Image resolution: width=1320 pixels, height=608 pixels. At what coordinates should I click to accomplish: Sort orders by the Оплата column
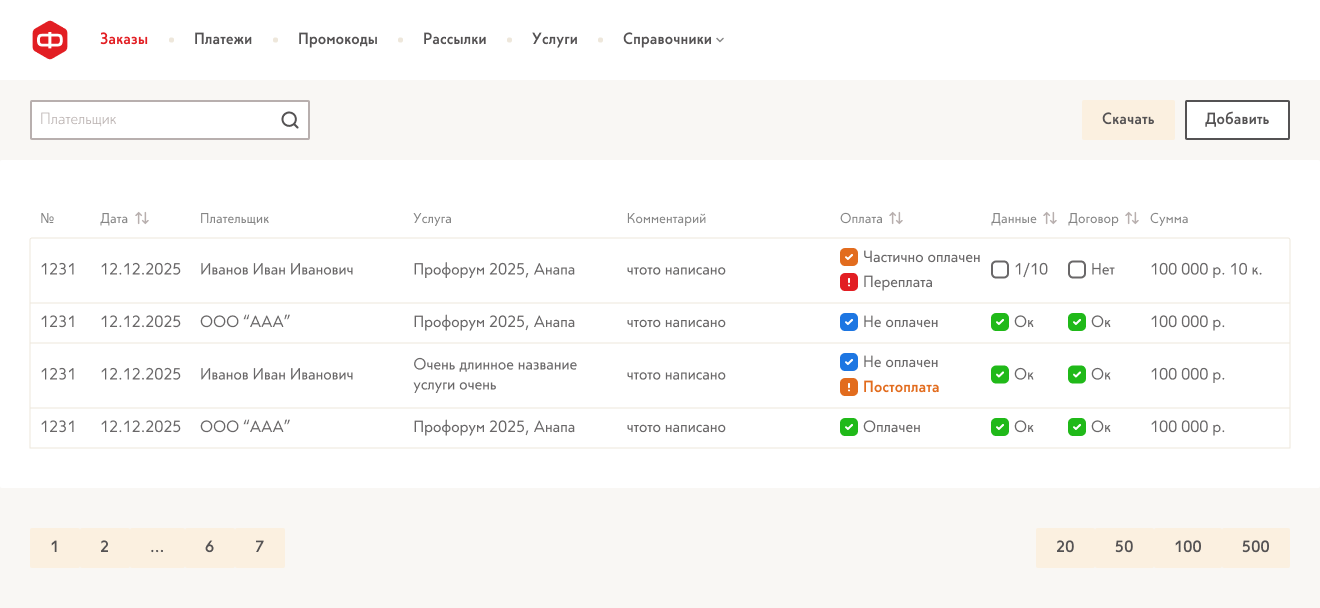click(896, 218)
